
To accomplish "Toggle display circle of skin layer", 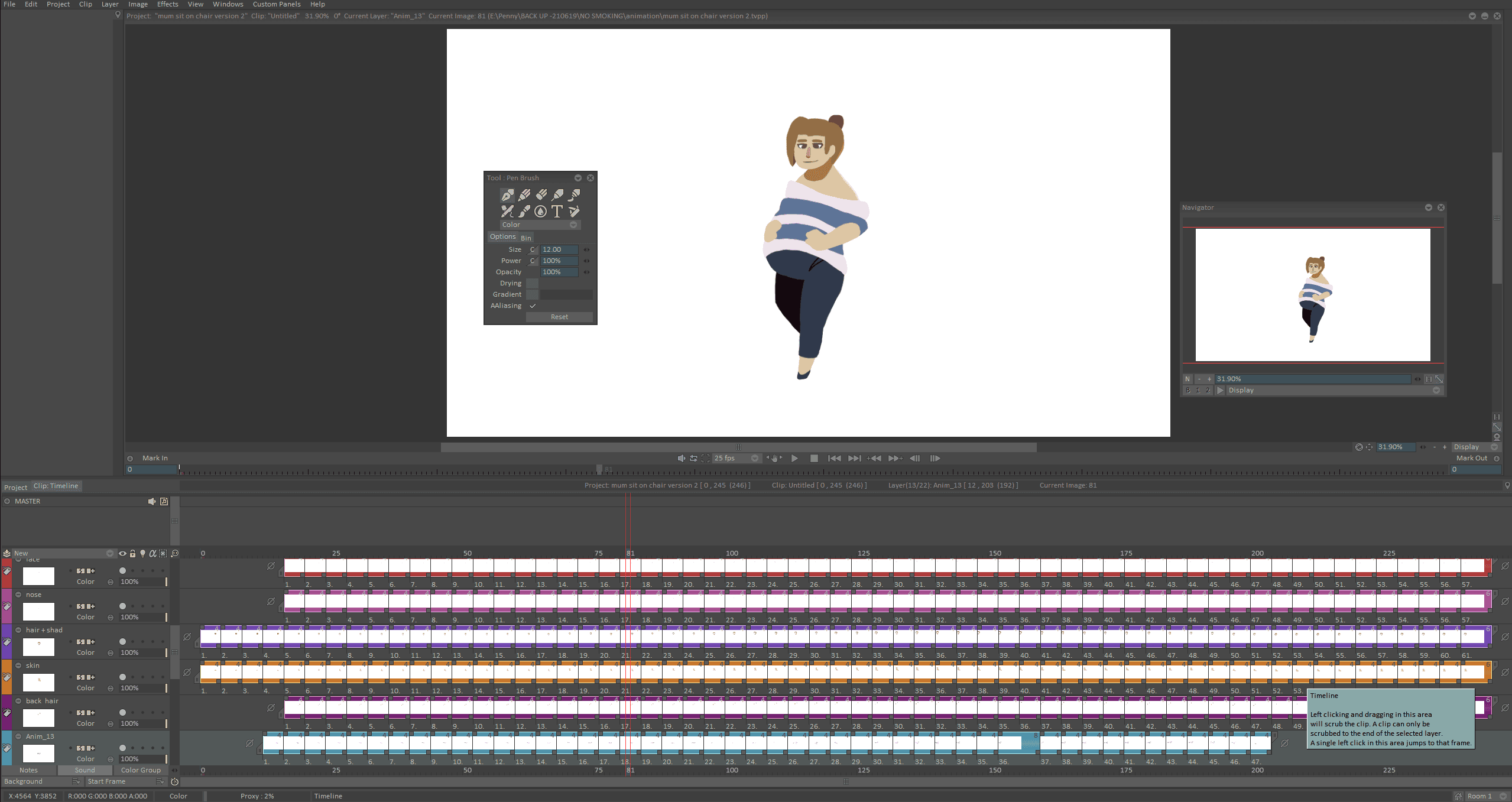I will 122,677.
